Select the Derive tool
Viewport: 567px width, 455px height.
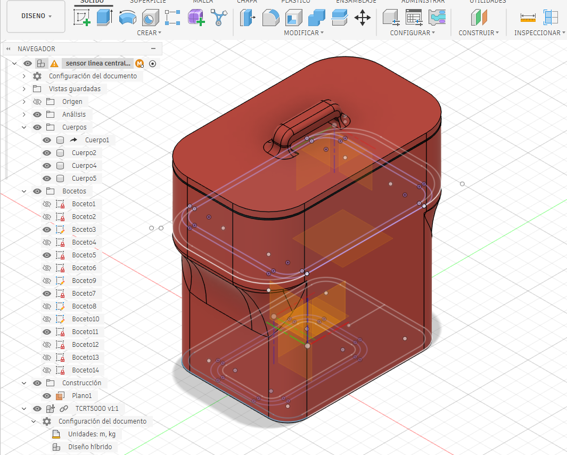tap(218, 17)
